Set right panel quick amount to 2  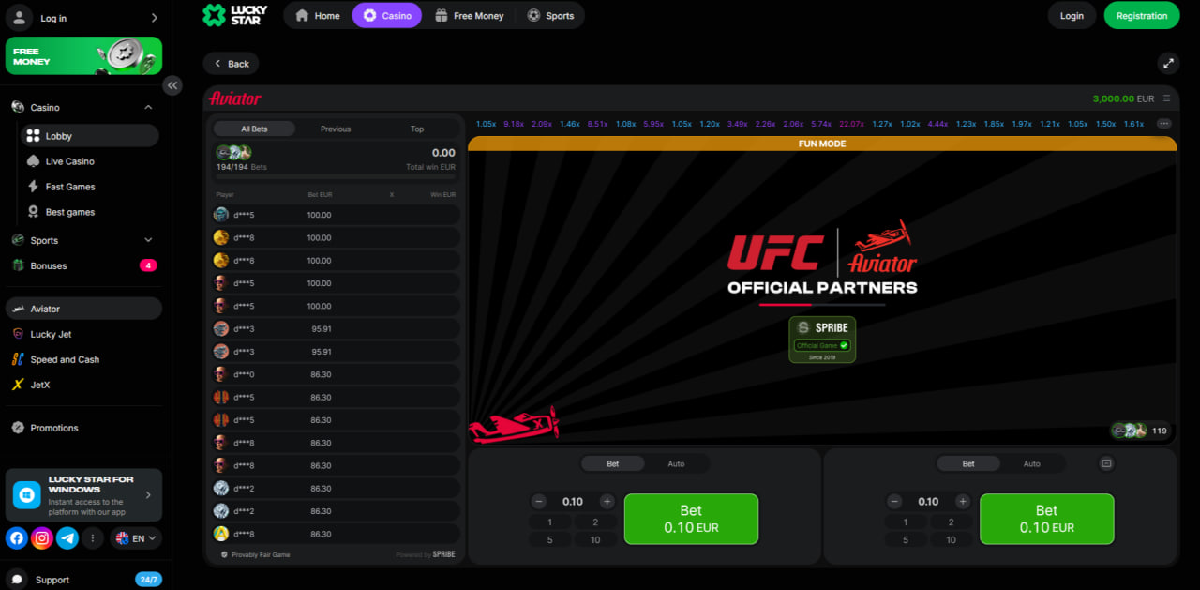point(951,522)
